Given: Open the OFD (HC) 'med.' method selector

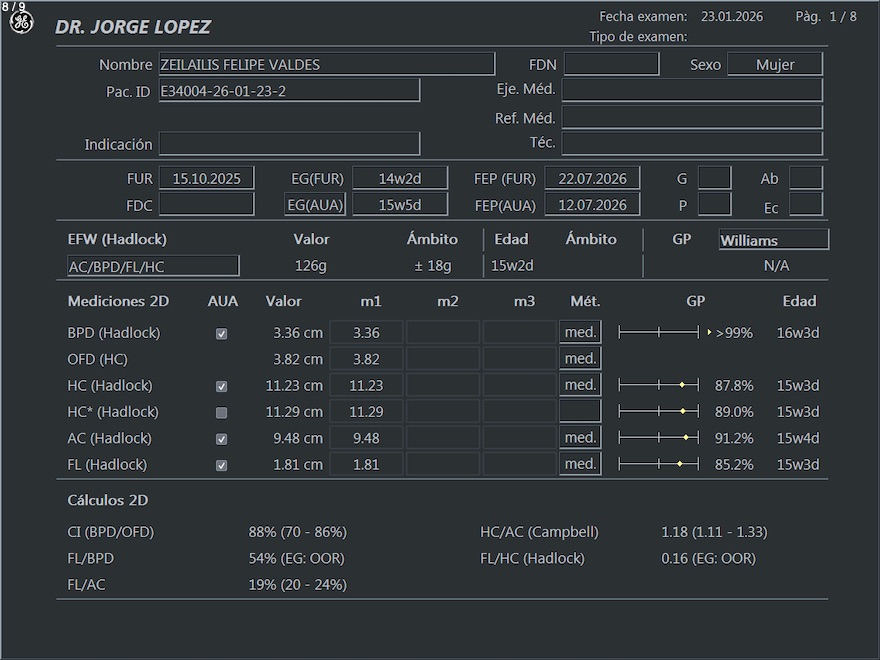Looking at the screenshot, I should [x=580, y=359].
